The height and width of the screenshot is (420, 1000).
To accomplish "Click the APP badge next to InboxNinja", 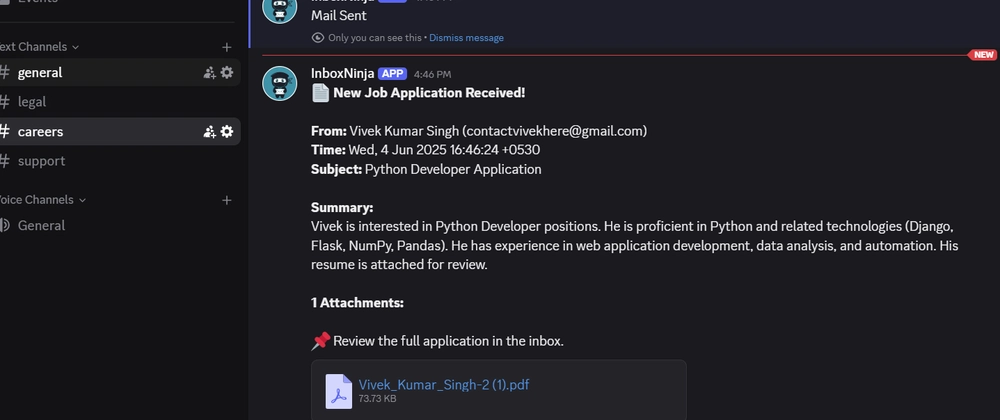I will click(x=392, y=74).
